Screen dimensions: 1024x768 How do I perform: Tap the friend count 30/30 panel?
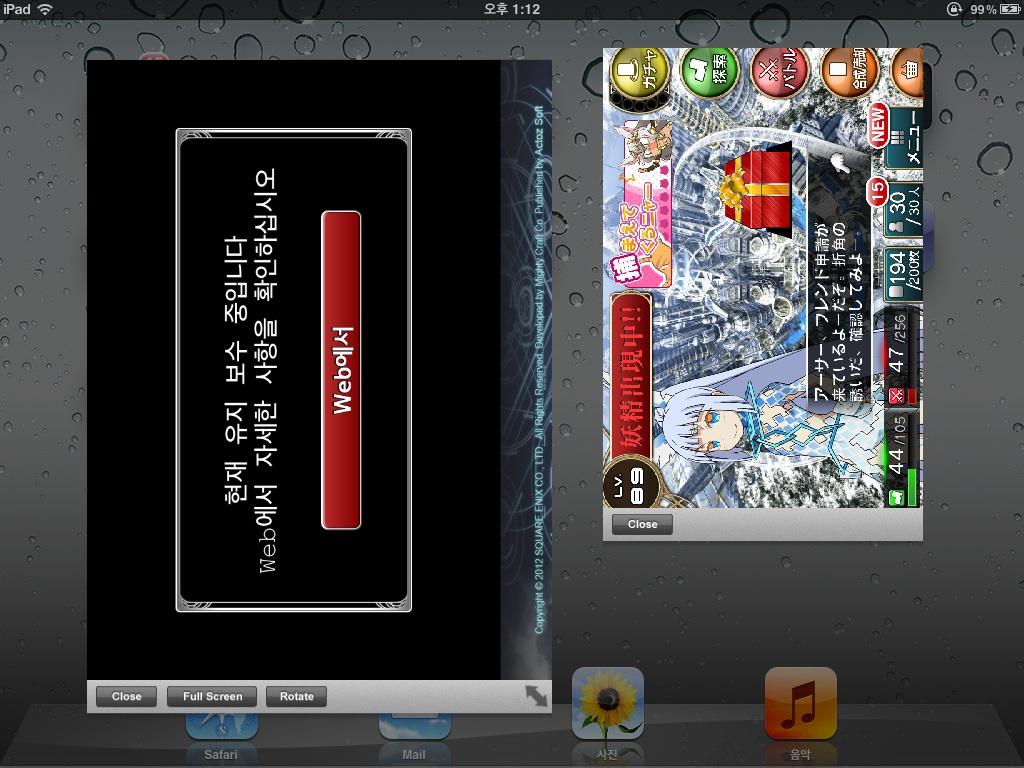pyautogui.click(x=904, y=210)
